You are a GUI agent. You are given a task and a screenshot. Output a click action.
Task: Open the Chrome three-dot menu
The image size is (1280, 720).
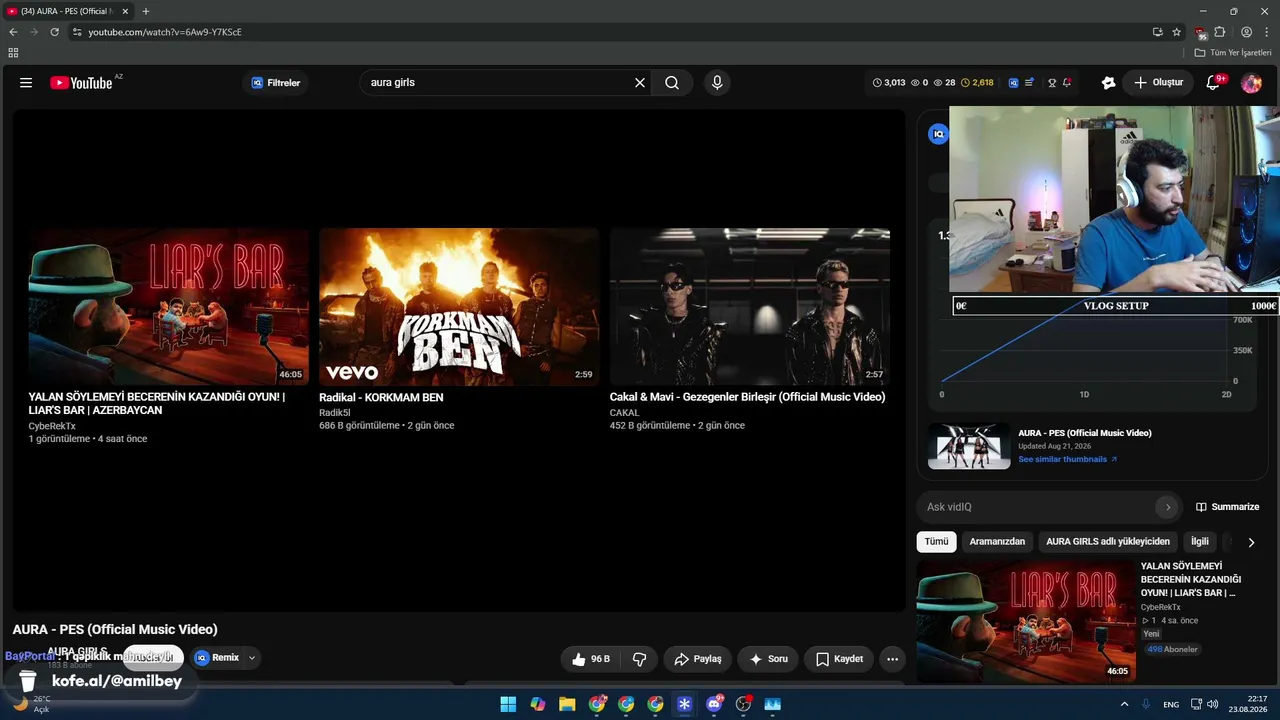pos(1267,32)
